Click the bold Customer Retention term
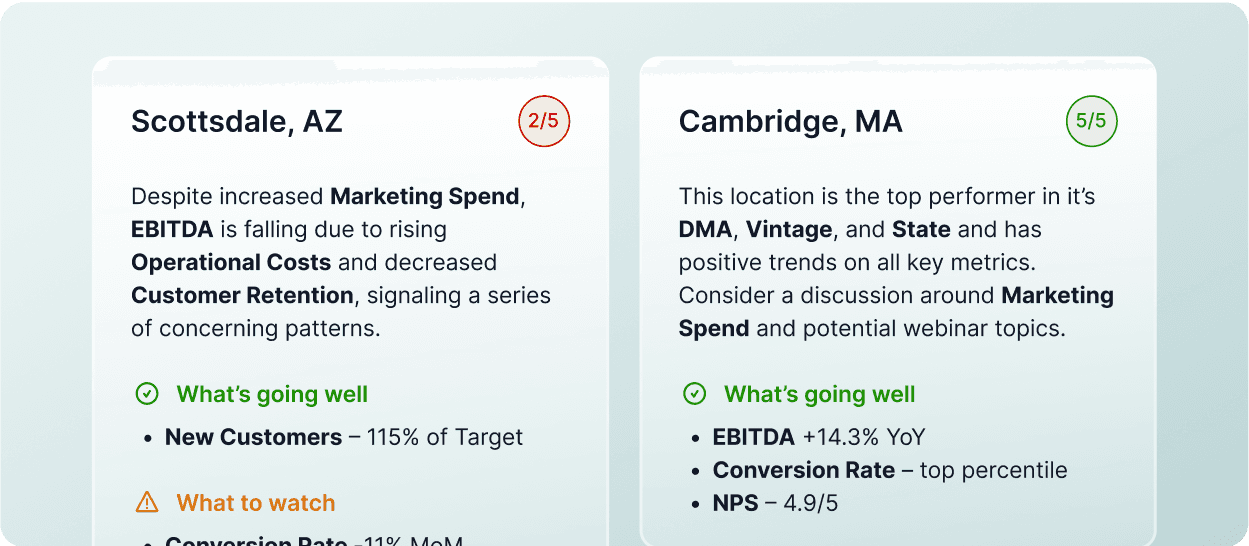 point(242,295)
